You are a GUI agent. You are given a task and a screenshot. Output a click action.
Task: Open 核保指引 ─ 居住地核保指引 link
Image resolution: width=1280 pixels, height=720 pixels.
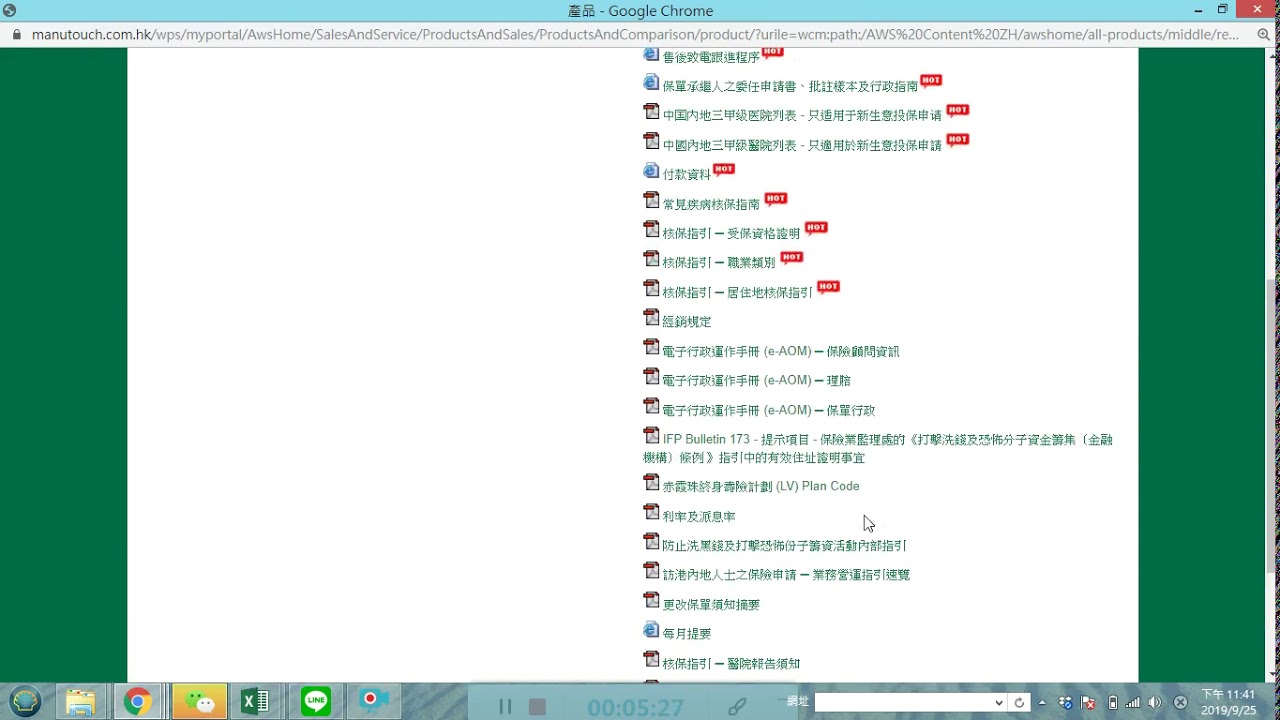click(x=737, y=292)
